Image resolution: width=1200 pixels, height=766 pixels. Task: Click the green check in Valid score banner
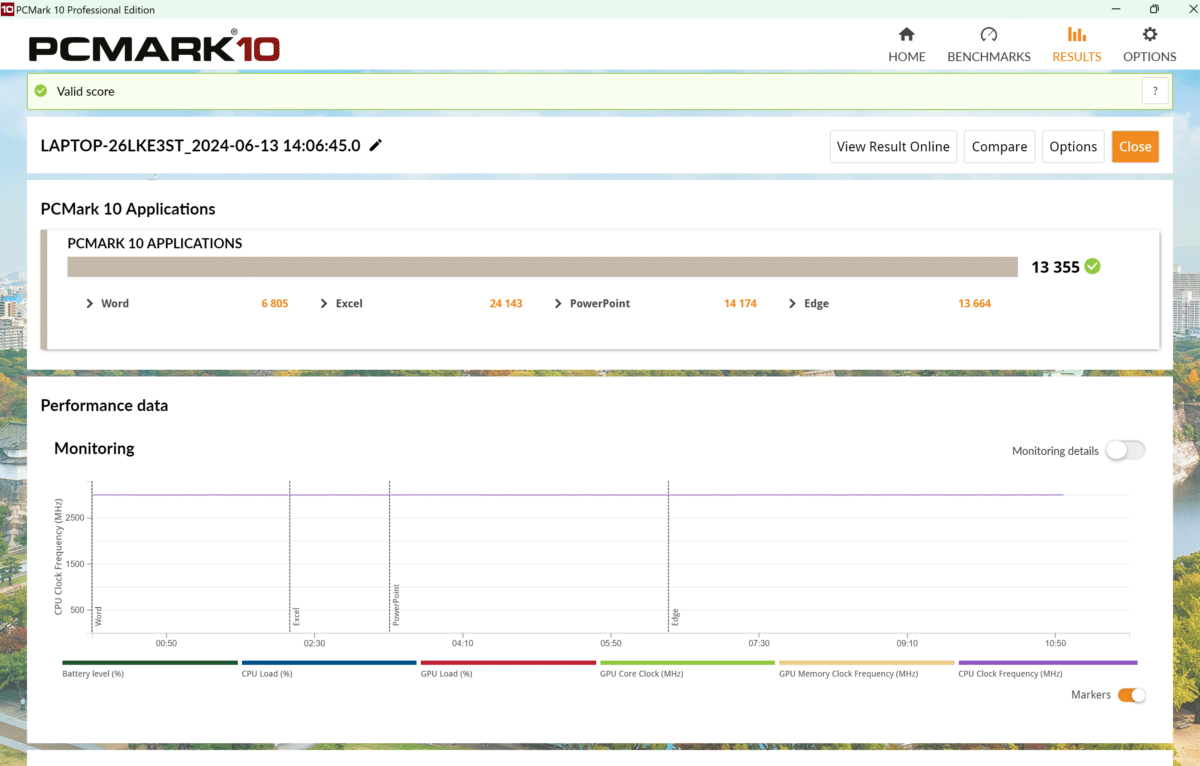pos(41,91)
